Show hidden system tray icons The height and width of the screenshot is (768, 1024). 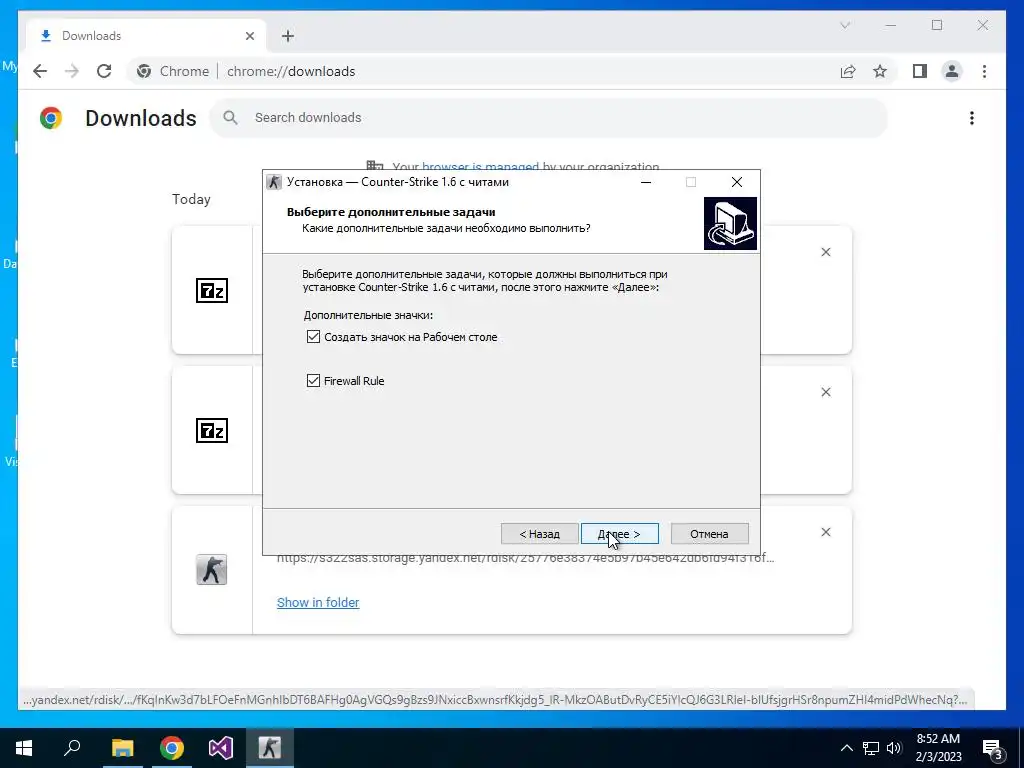[846, 748]
